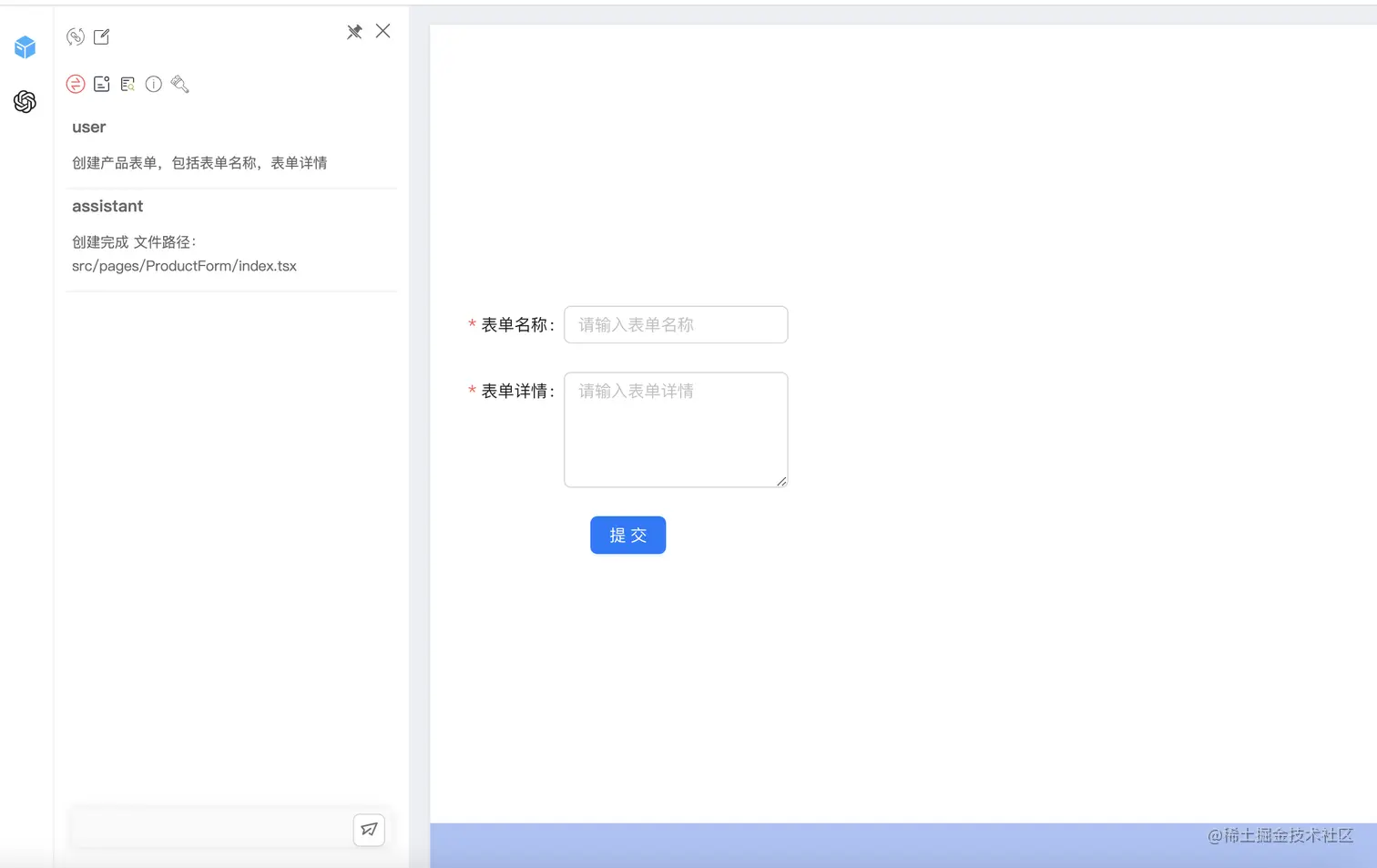
Task: Select the user message header
Action: (x=88, y=127)
